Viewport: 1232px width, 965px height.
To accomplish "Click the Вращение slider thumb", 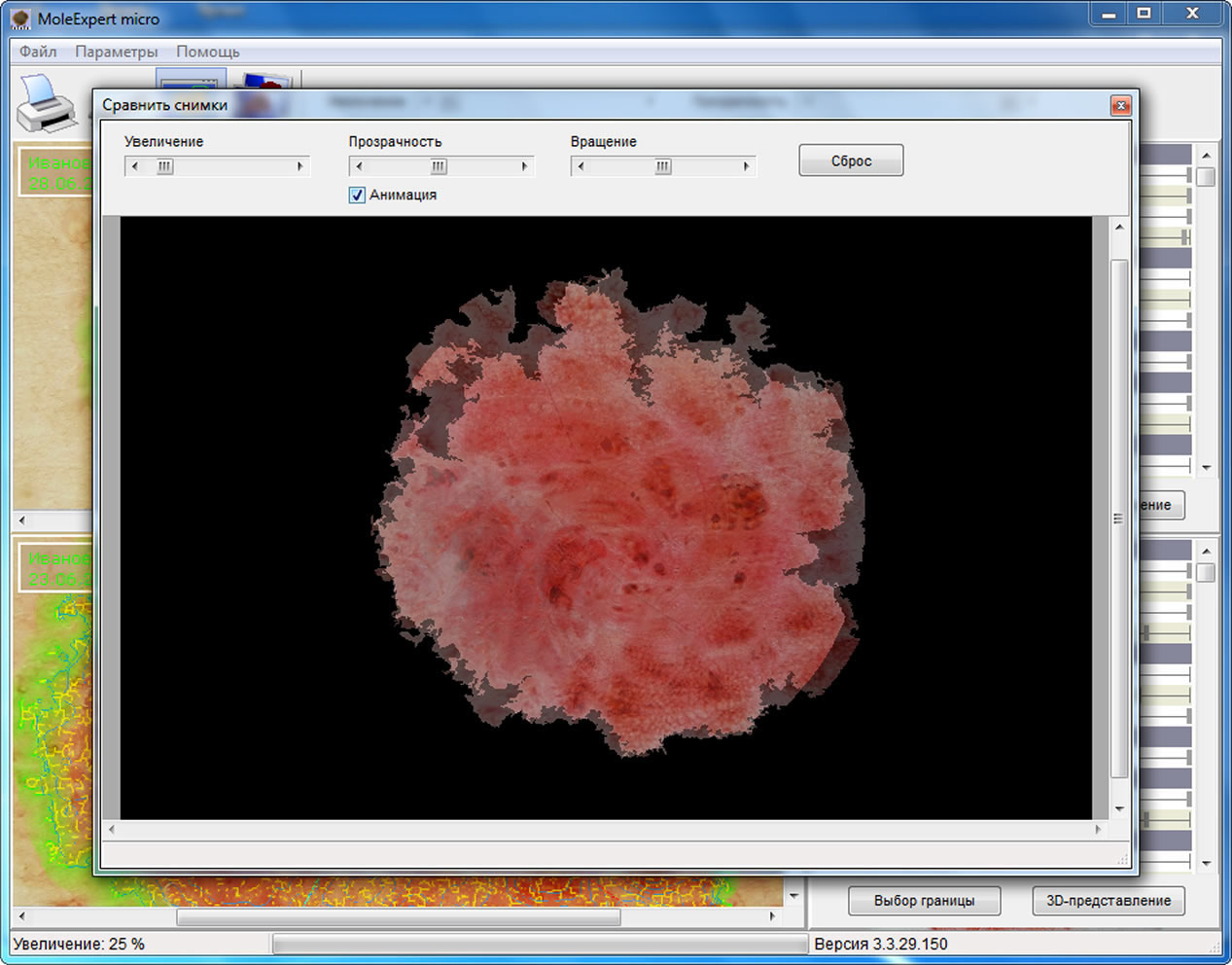I will (663, 166).
